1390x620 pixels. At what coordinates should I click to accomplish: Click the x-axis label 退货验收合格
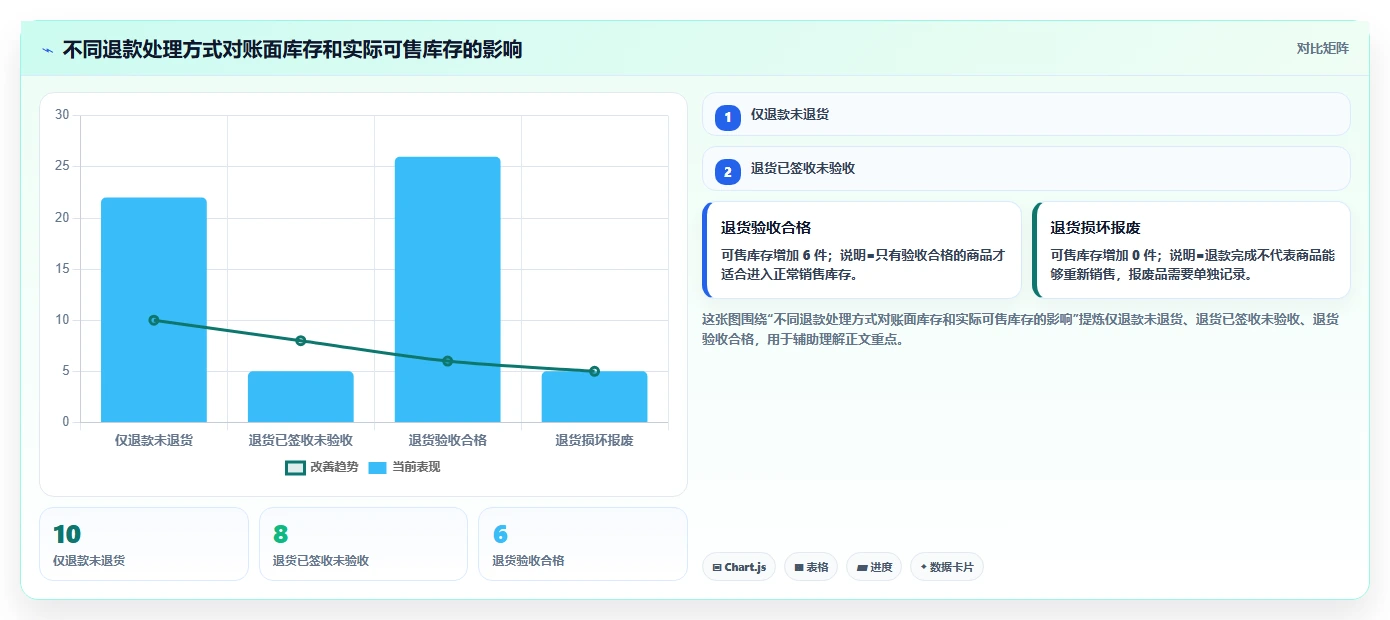tap(448, 440)
